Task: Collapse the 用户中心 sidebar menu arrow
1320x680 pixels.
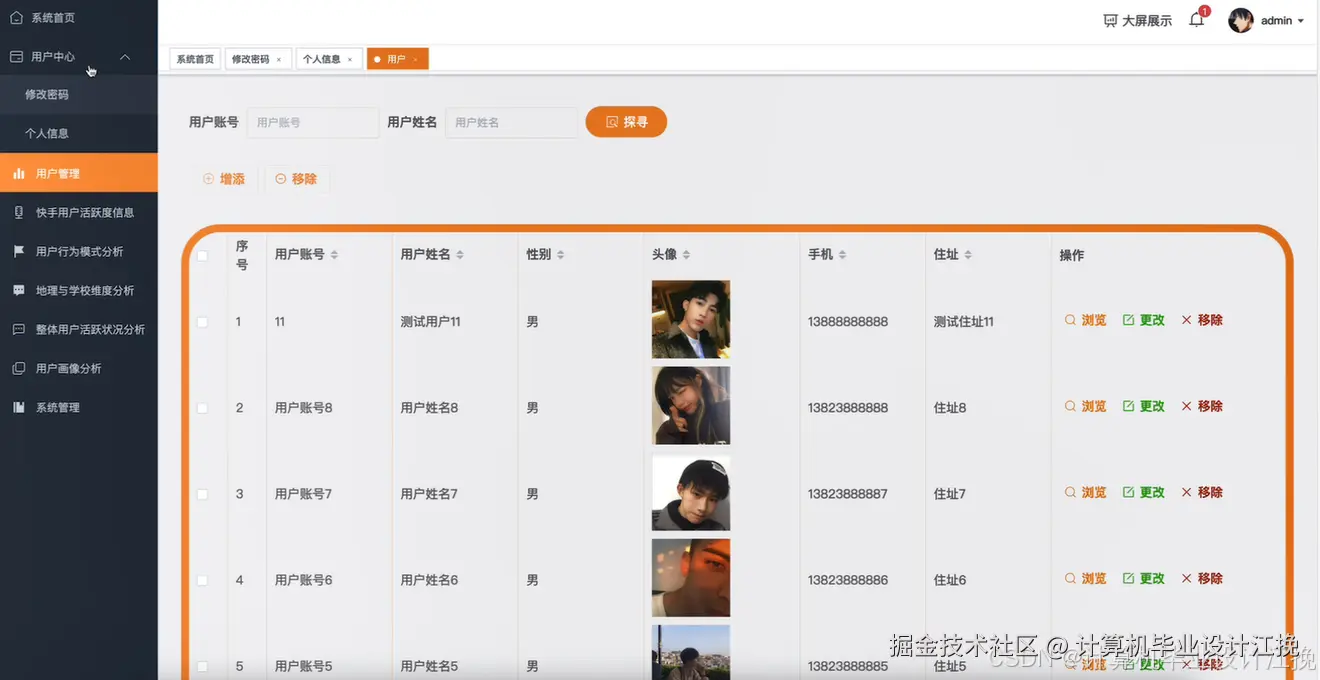Action: tap(125, 57)
